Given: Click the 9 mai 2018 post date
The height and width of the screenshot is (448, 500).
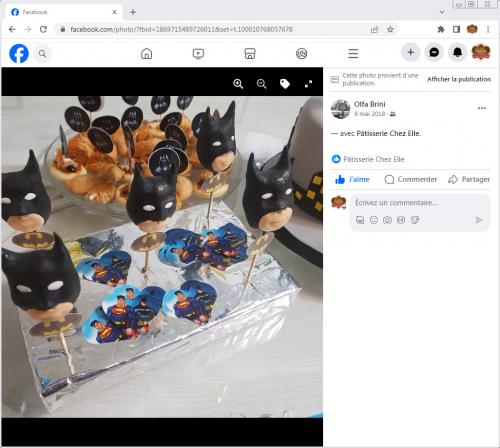Looking at the screenshot, I should (369, 114).
